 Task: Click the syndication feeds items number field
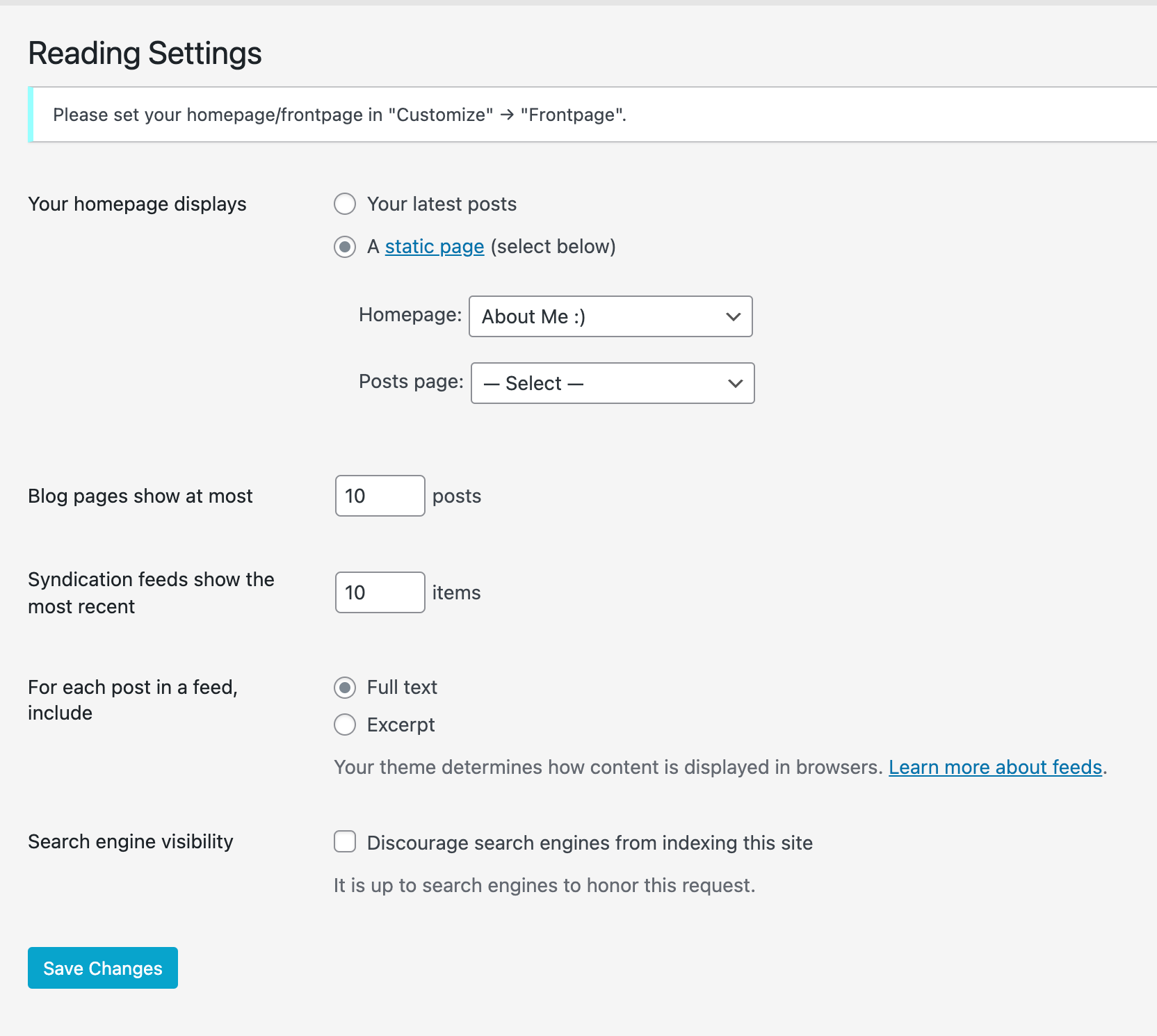click(x=380, y=592)
